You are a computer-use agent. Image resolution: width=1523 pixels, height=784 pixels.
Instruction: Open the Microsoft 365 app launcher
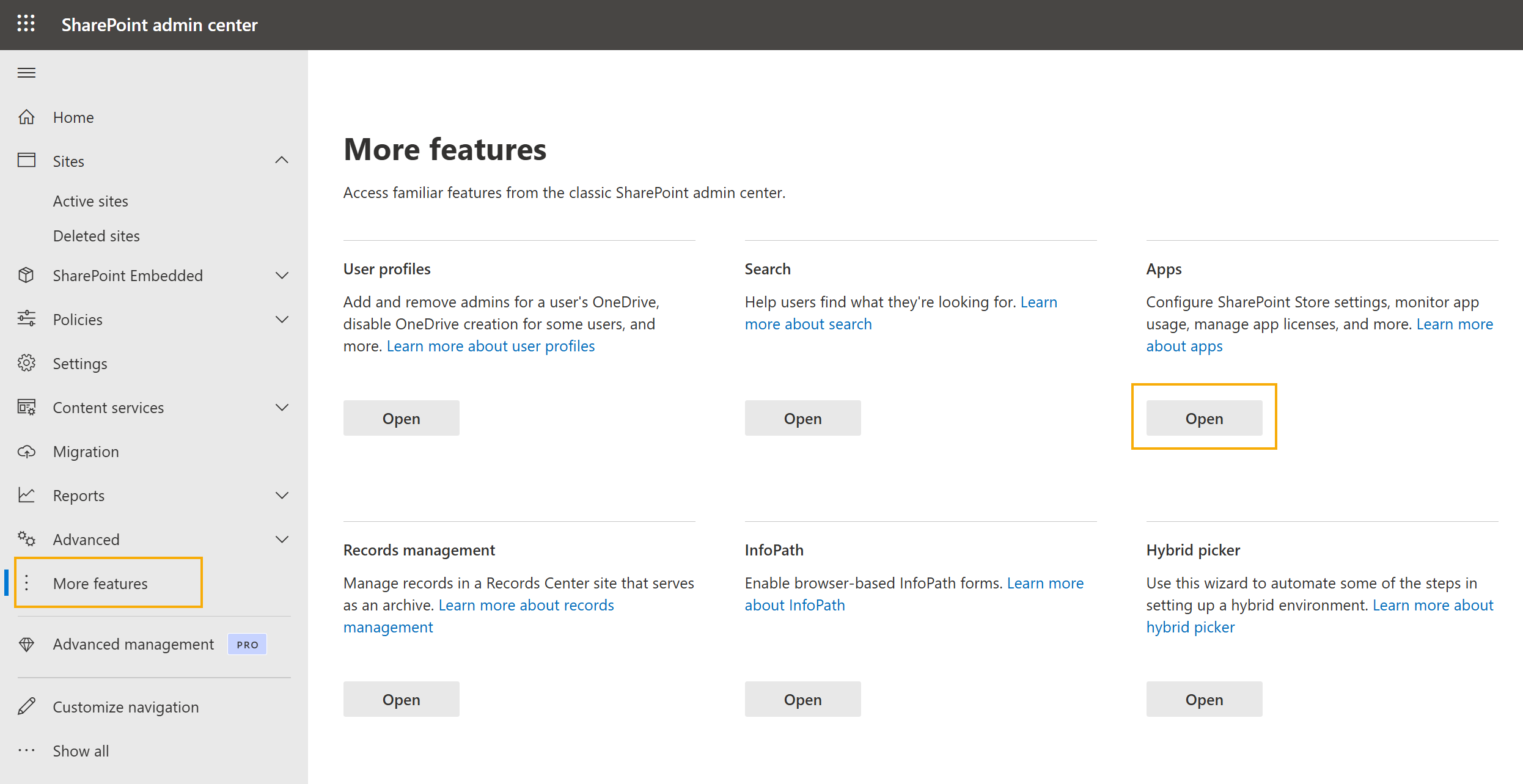26,23
